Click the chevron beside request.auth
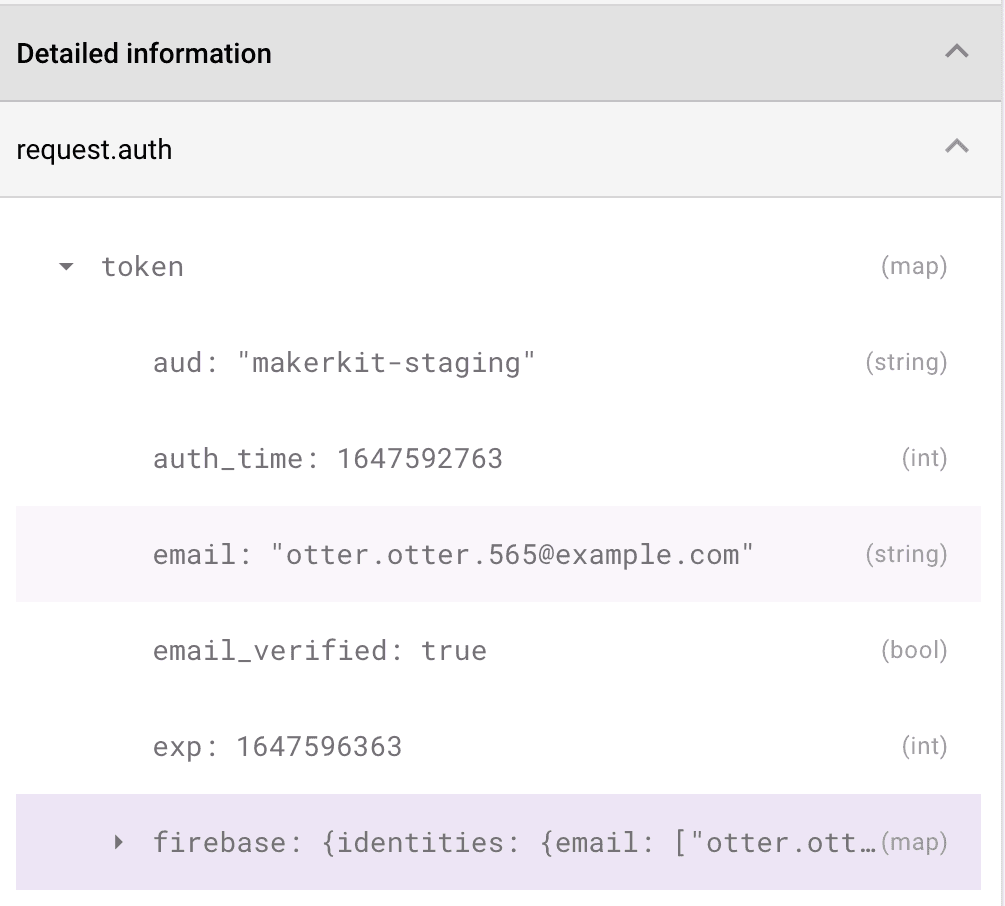The height and width of the screenshot is (906, 1005). point(959,148)
